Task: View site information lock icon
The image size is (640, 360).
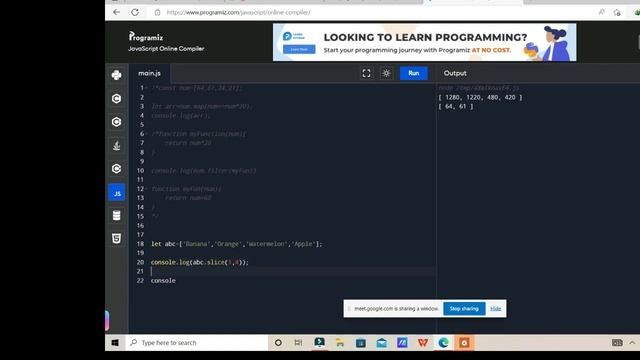Action: click(158, 13)
